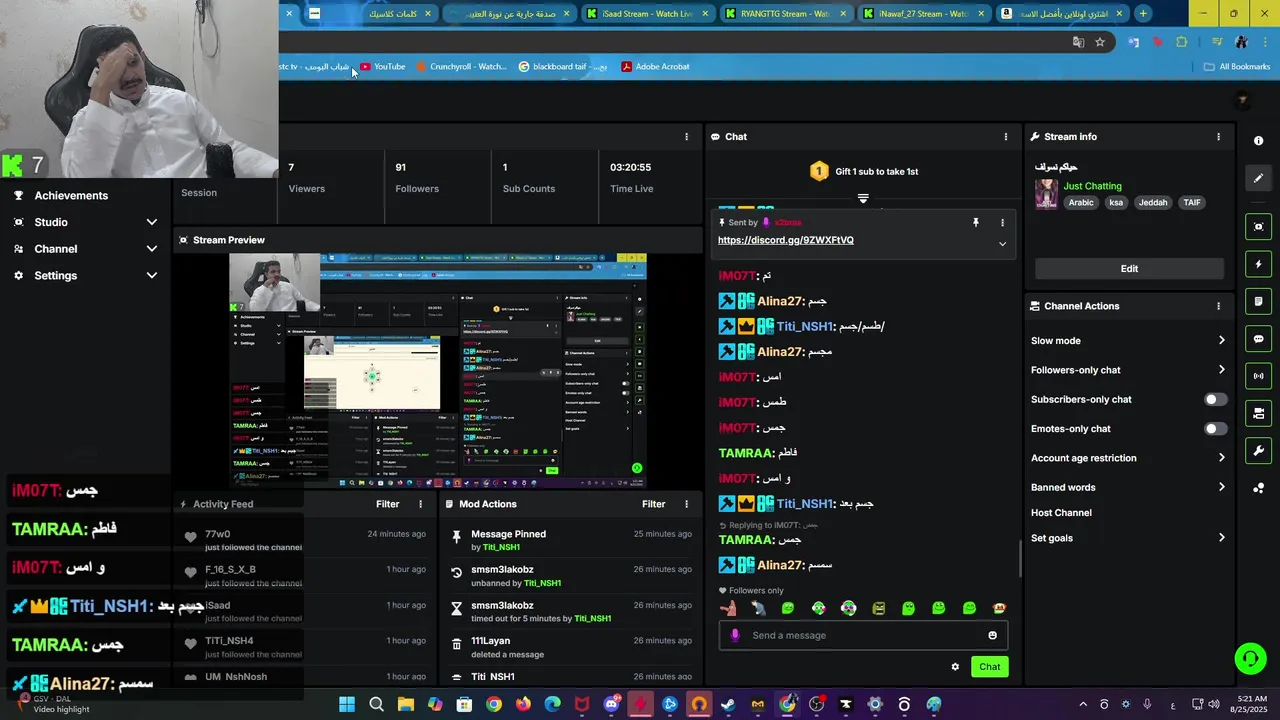Switch to iSaad Stream browser tab
Viewport: 1280px width, 720px height.
[646, 14]
